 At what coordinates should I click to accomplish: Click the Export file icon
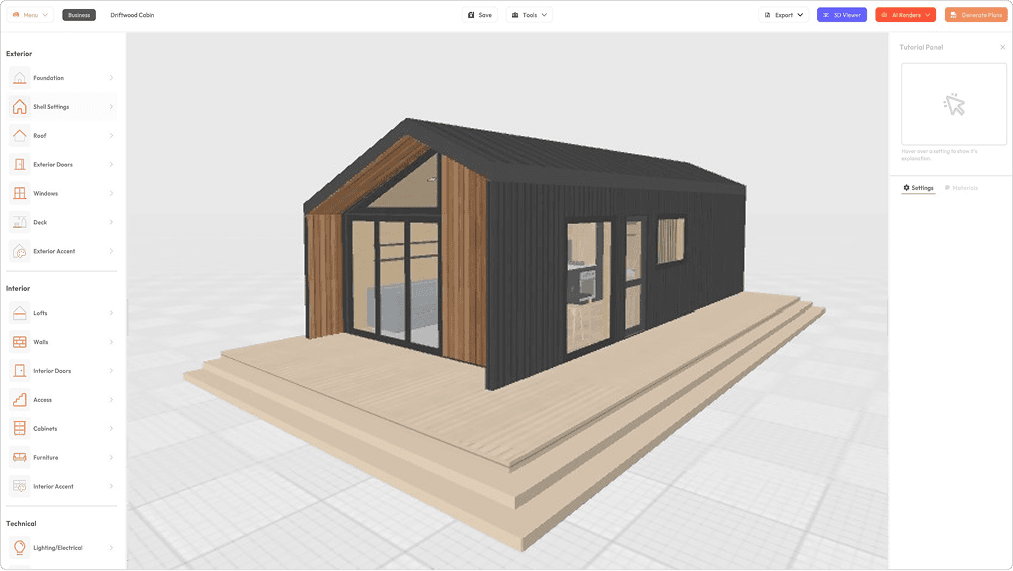click(768, 15)
